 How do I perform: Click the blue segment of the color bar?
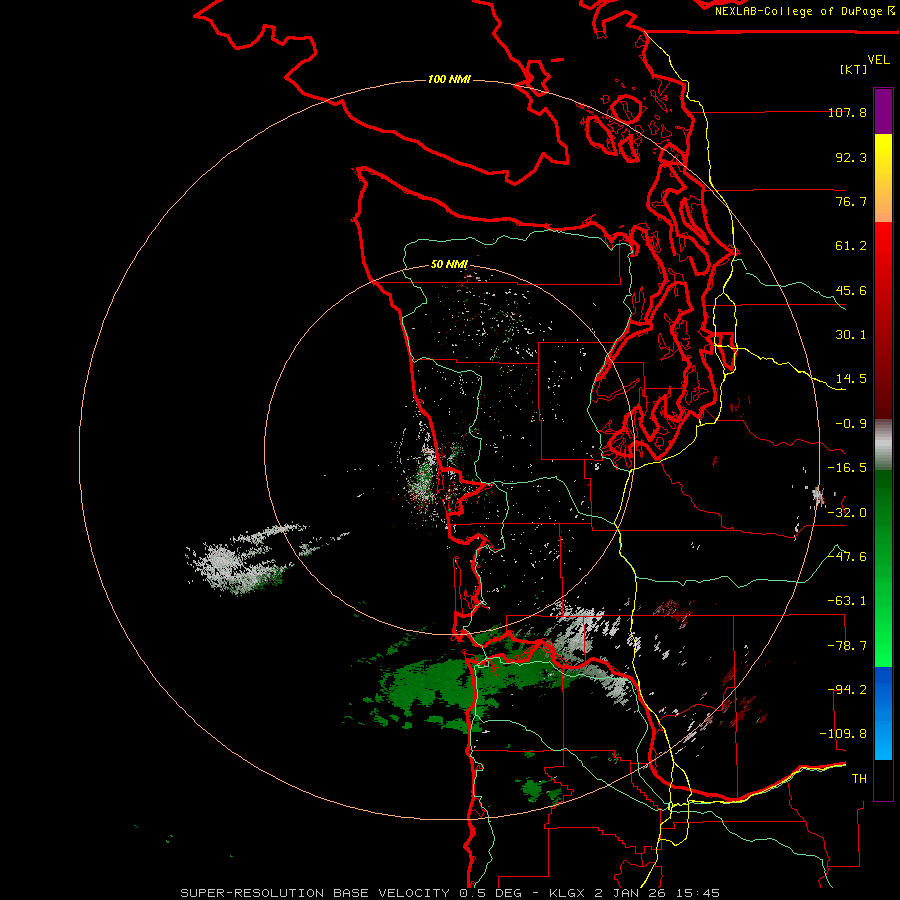(x=883, y=713)
